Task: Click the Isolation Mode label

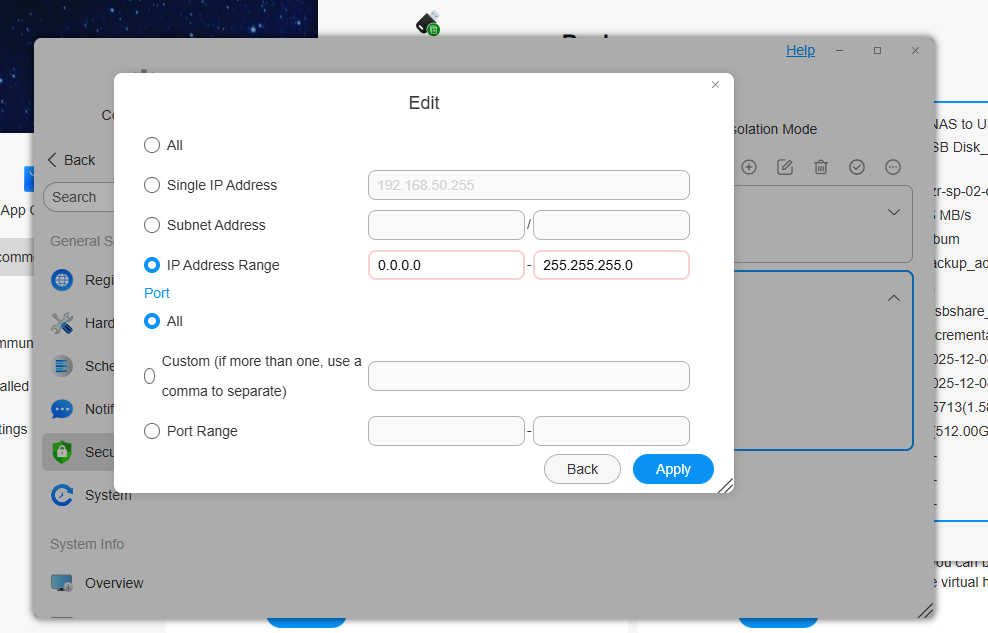Action: point(774,129)
